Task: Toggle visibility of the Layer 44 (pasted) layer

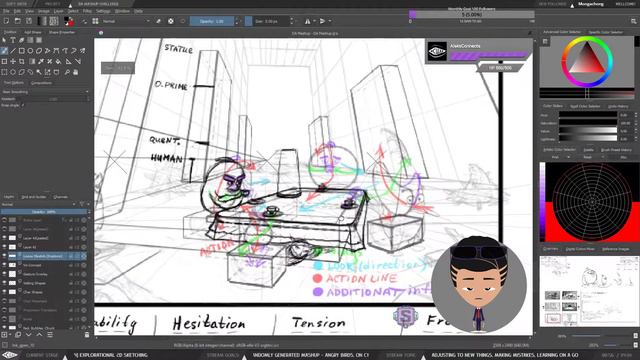Action: [x=4, y=238]
